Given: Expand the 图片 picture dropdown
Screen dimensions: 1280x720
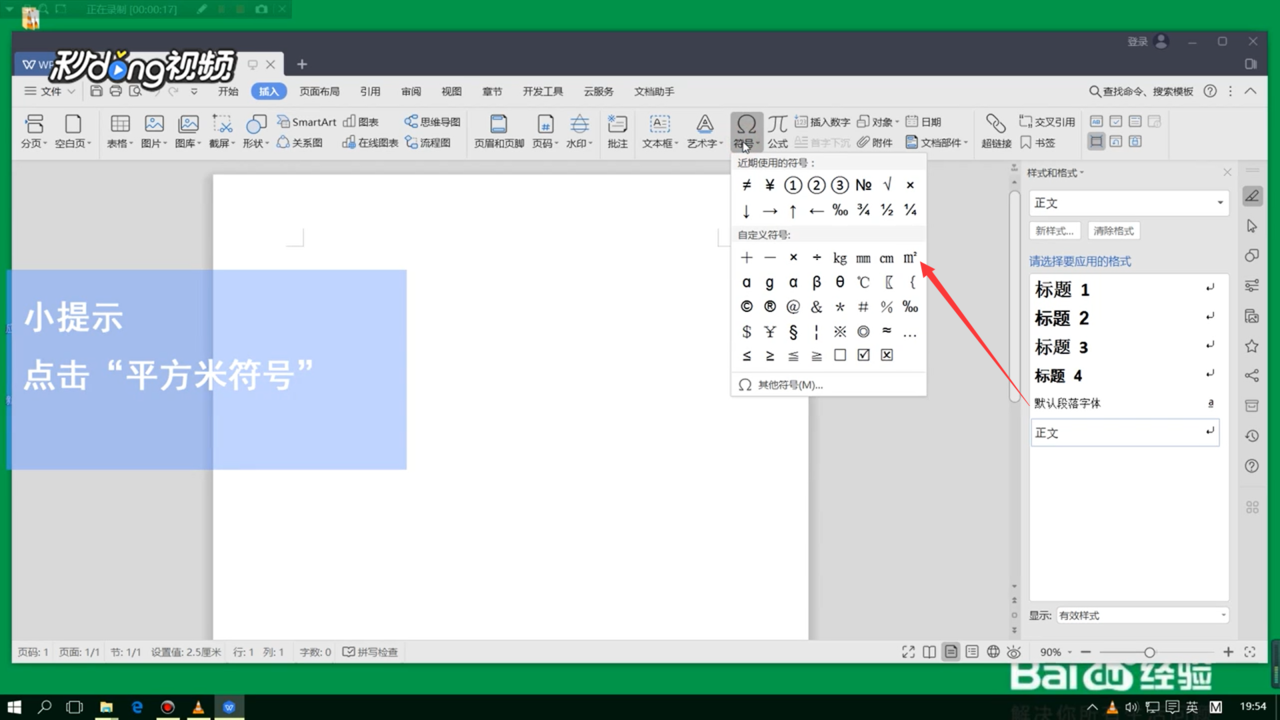Looking at the screenshot, I should [154, 143].
